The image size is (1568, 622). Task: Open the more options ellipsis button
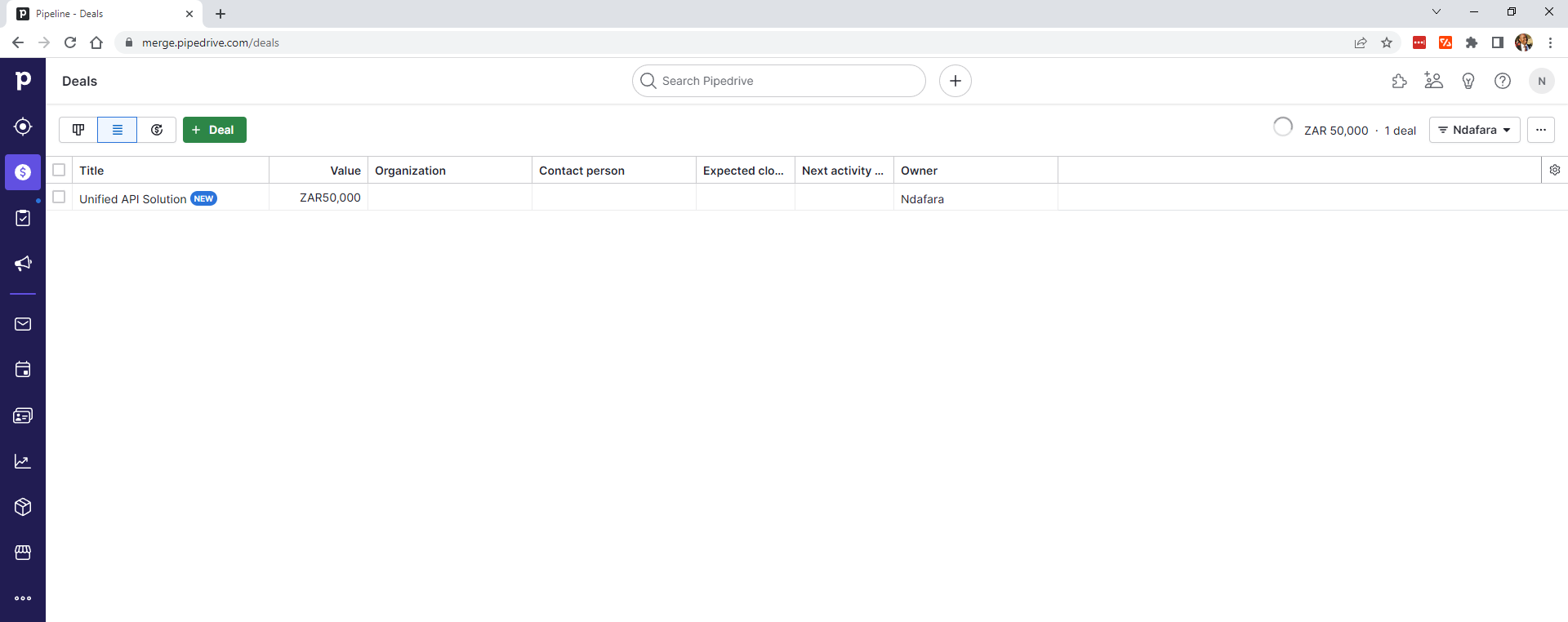coord(1541,130)
